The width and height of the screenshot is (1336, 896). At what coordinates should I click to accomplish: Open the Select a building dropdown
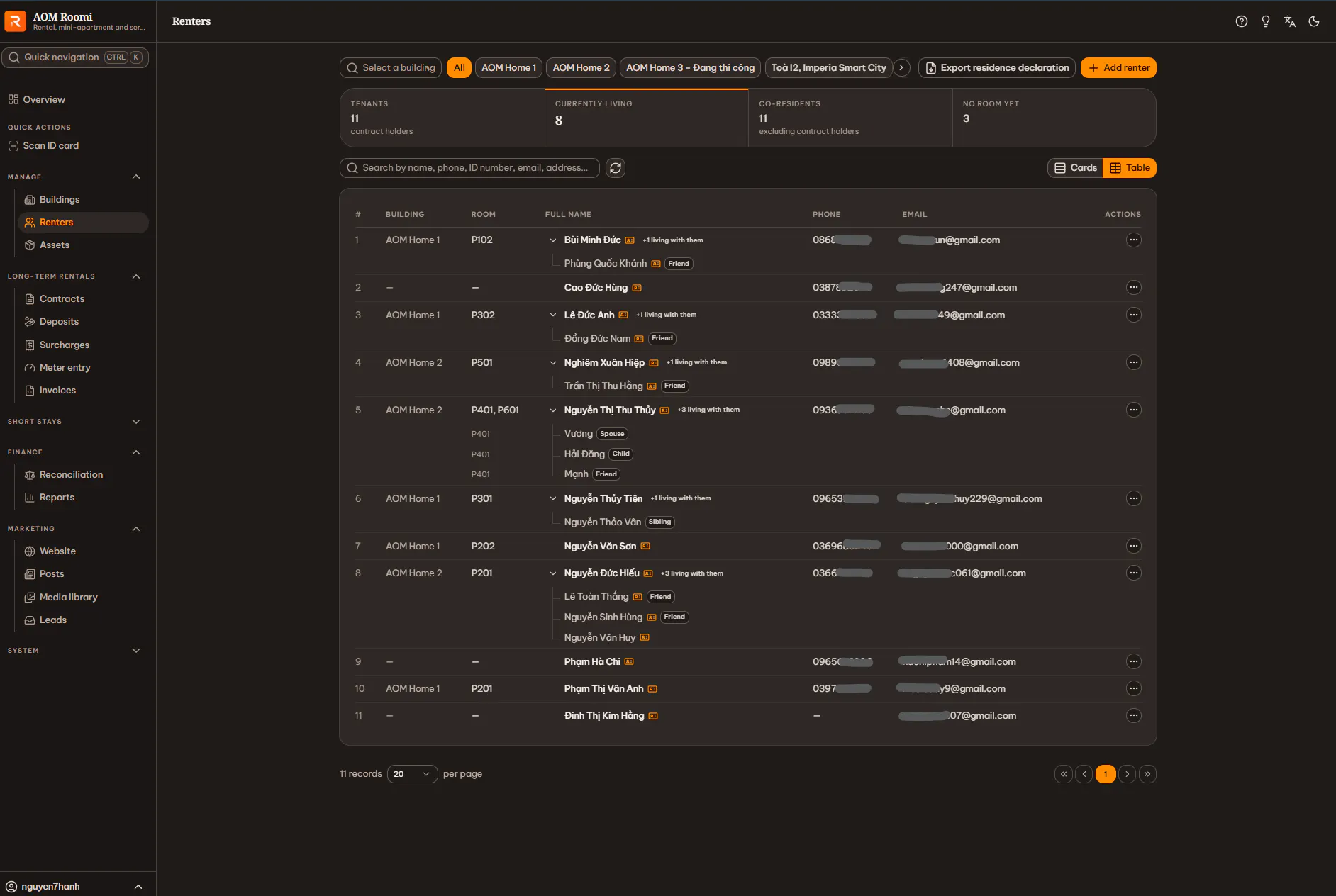[391, 67]
